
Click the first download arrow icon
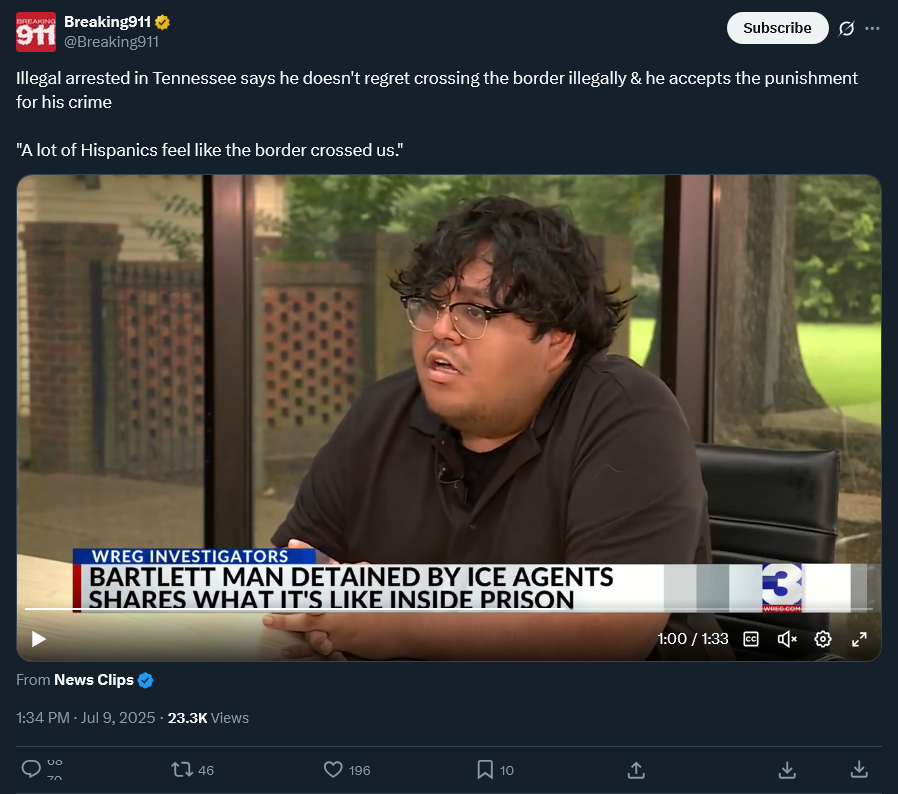click(787, 770)
